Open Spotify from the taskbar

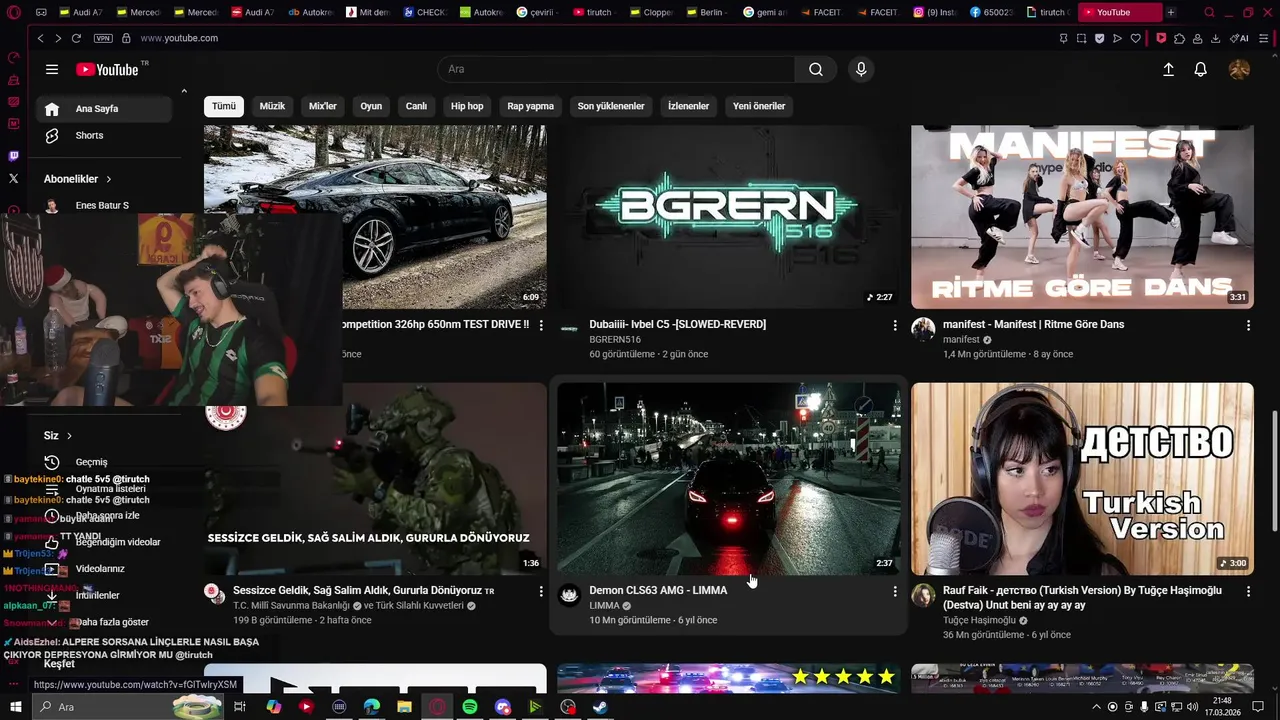tap(470, 707)
